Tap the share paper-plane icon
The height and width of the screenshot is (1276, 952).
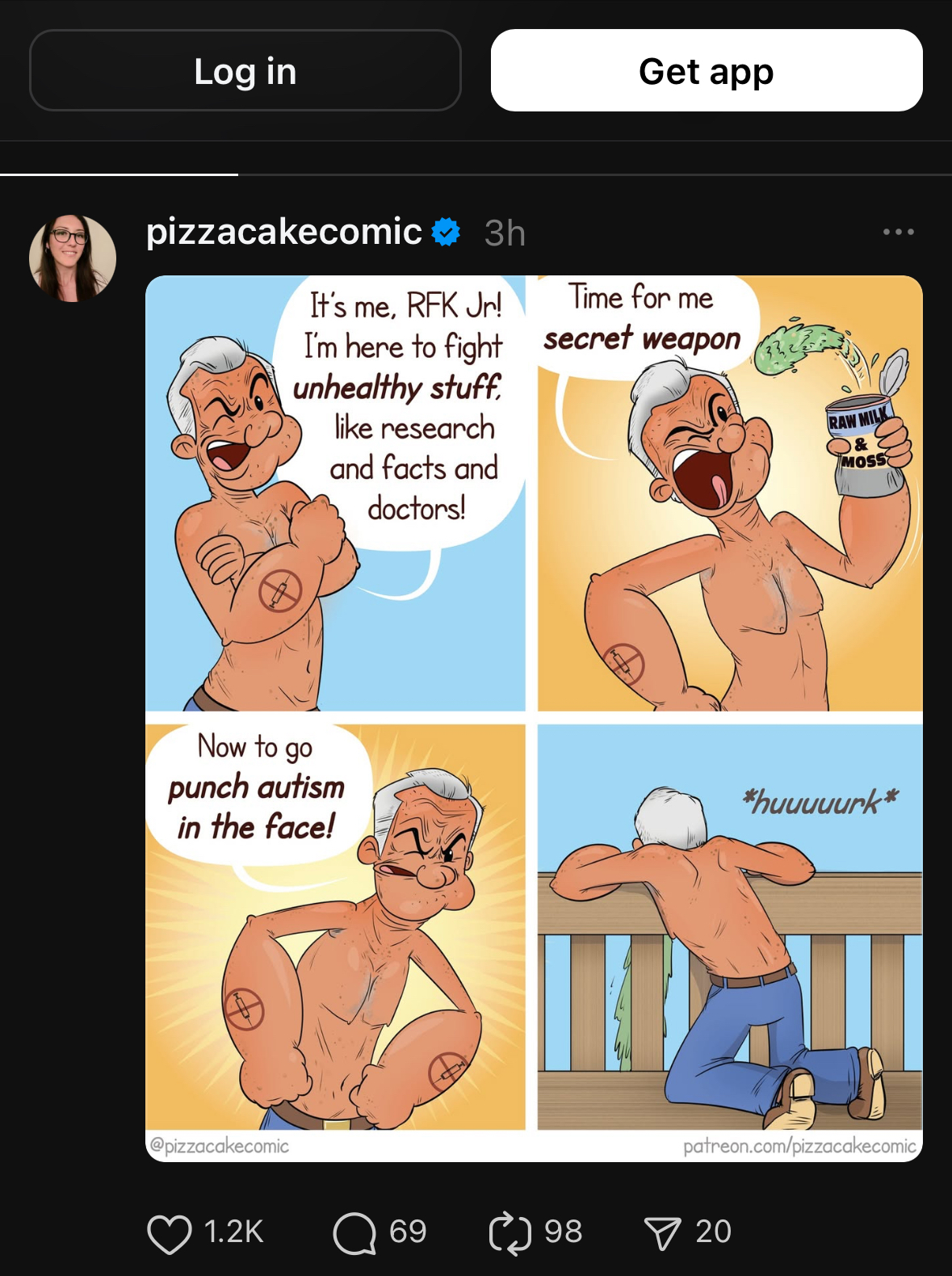663,1233
